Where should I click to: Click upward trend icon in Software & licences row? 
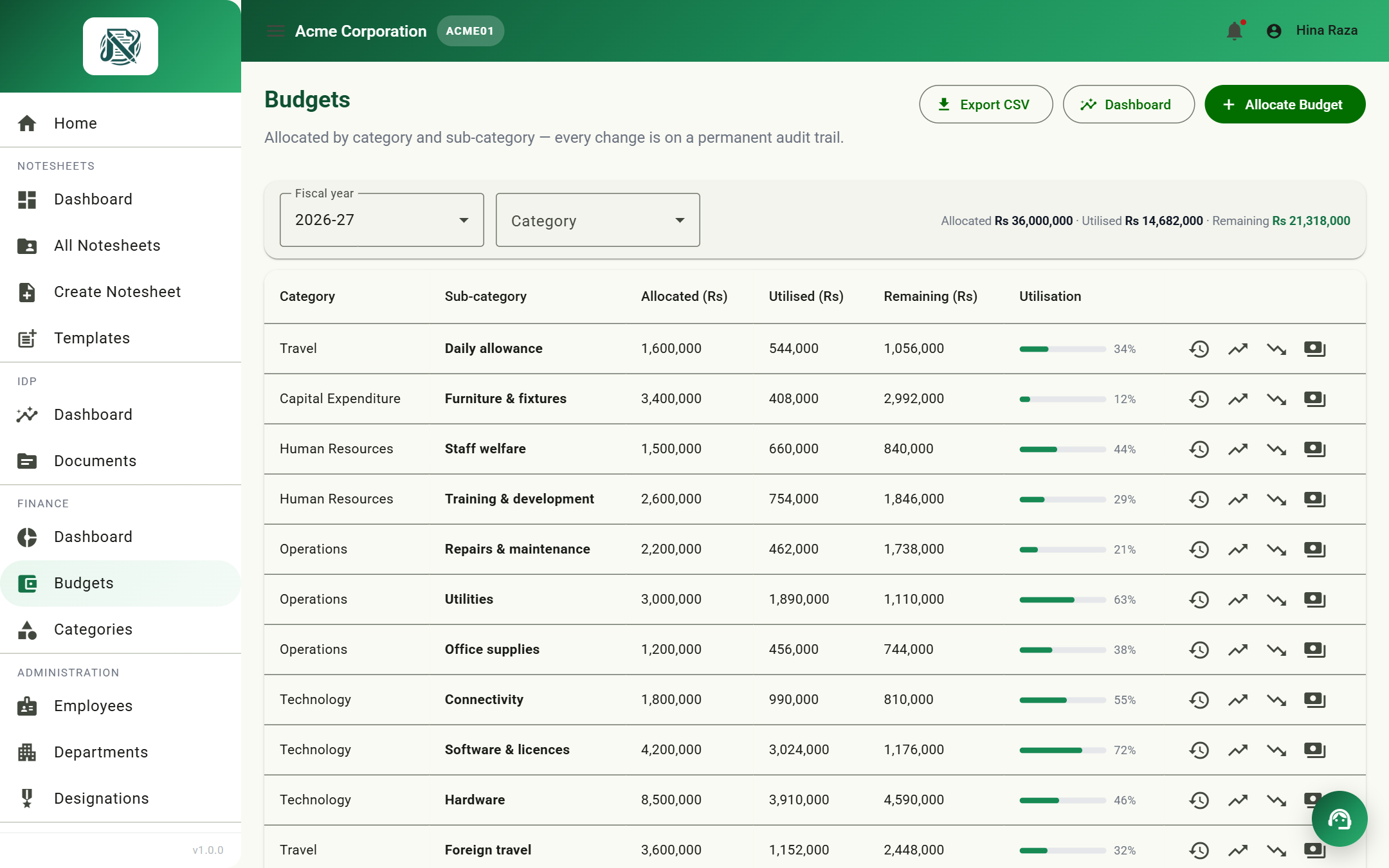(1237, 750)
